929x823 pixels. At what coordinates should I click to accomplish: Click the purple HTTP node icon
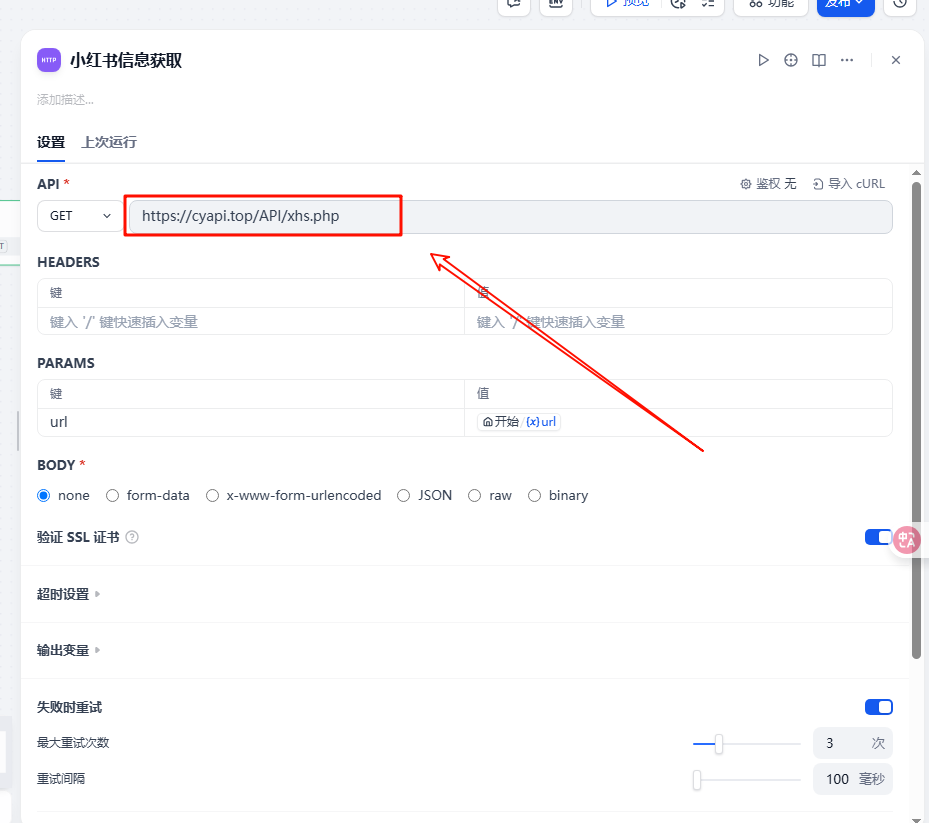coord(49,60)
